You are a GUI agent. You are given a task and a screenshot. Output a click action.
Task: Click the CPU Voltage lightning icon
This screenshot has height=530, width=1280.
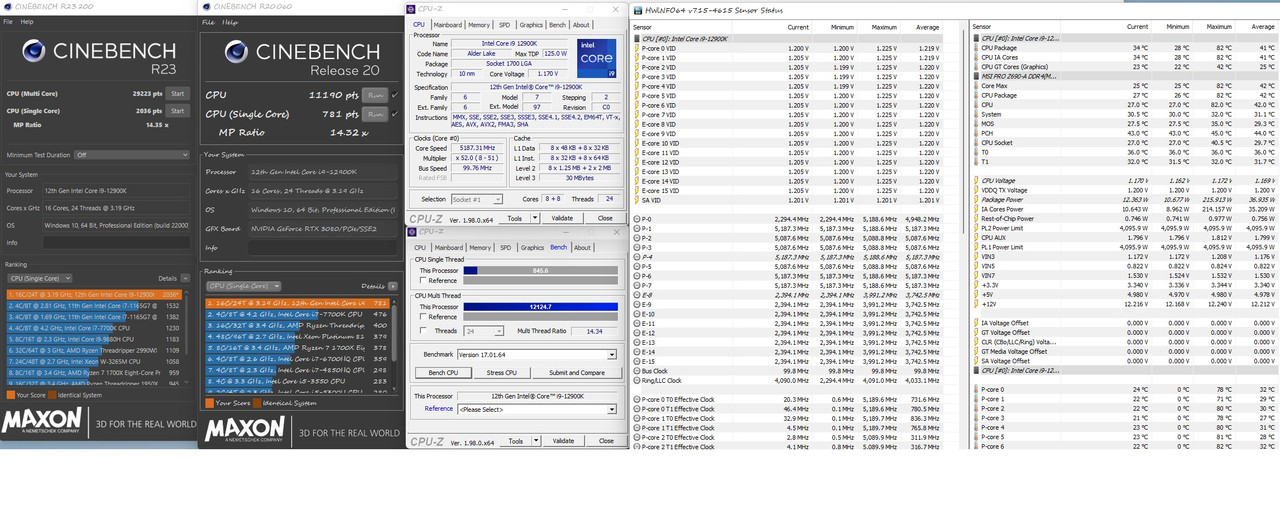click(976, 181)
